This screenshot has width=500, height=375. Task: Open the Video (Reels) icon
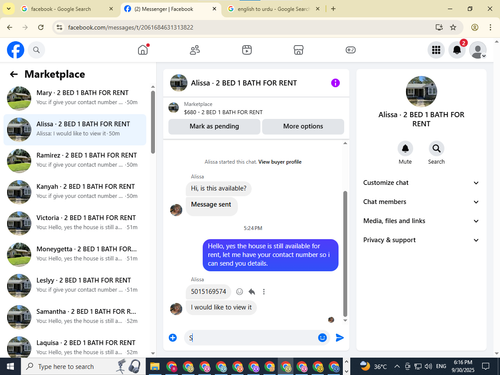(247, 50)
